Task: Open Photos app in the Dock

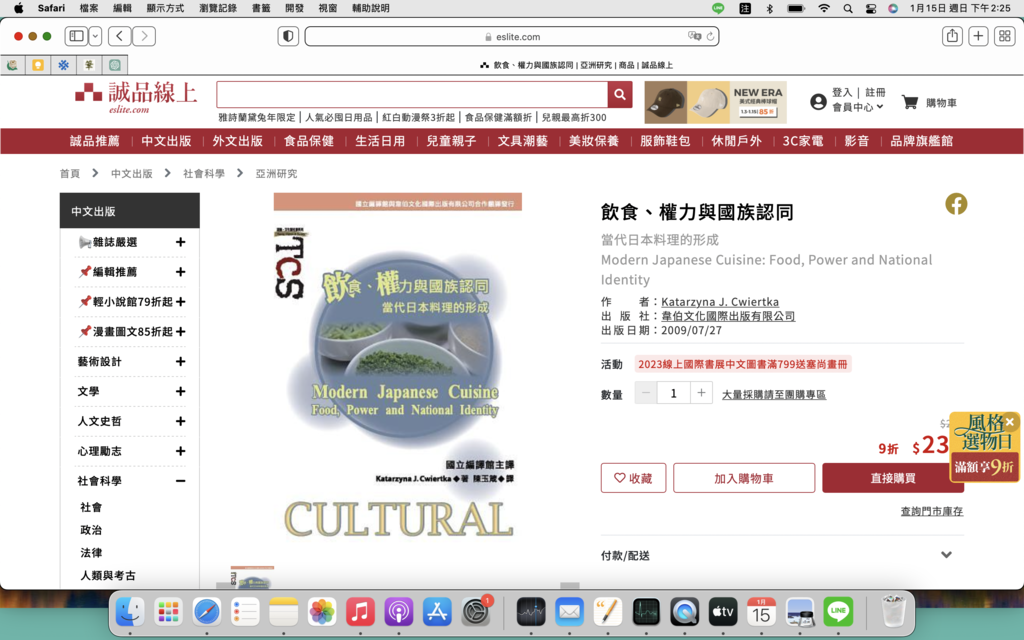Action: pyautogui.click(x=322, y=612)
